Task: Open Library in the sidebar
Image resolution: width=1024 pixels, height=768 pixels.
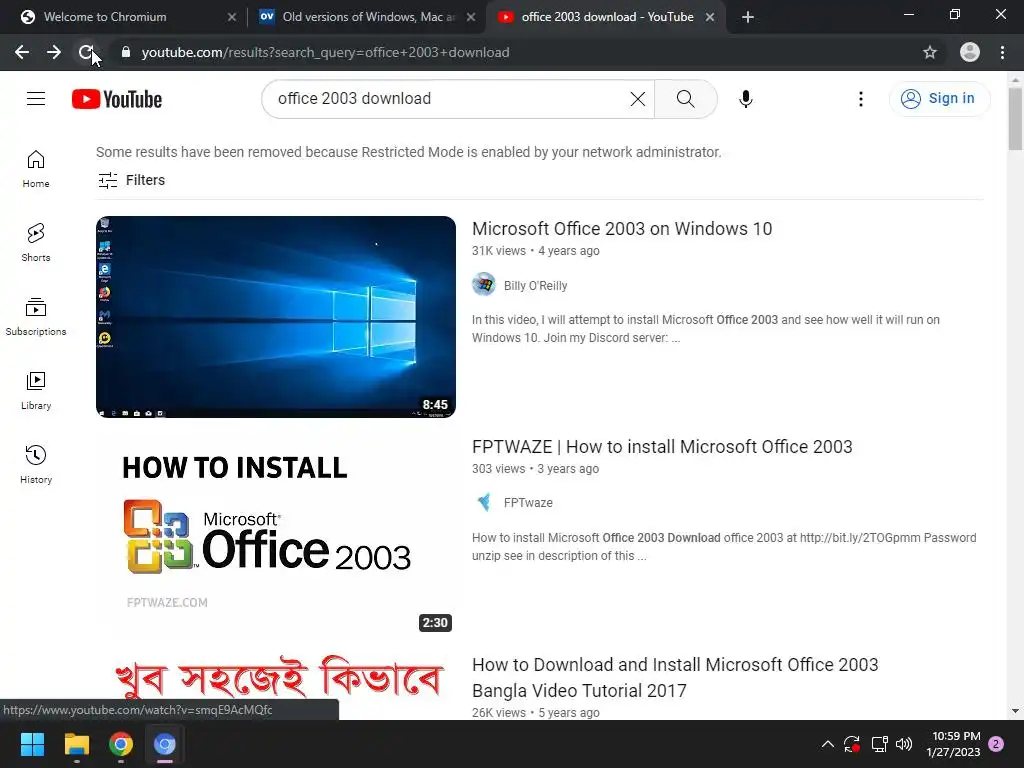Action: click(36, 391)
